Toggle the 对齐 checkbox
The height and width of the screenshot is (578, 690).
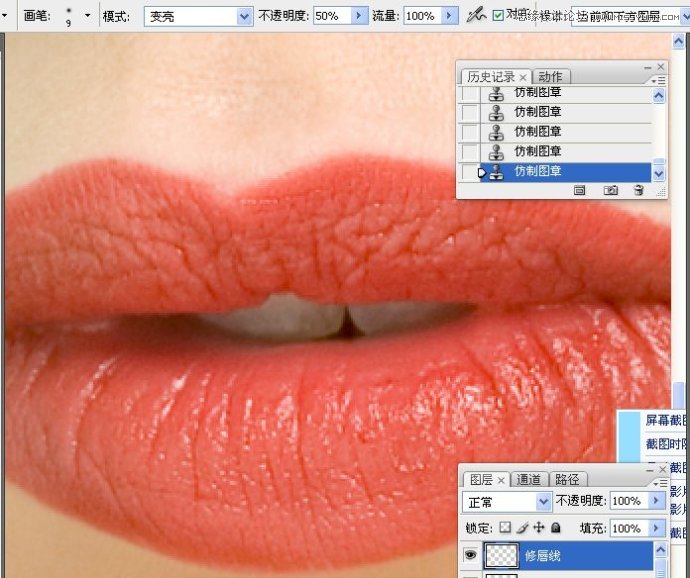click(x=498, y=16)
